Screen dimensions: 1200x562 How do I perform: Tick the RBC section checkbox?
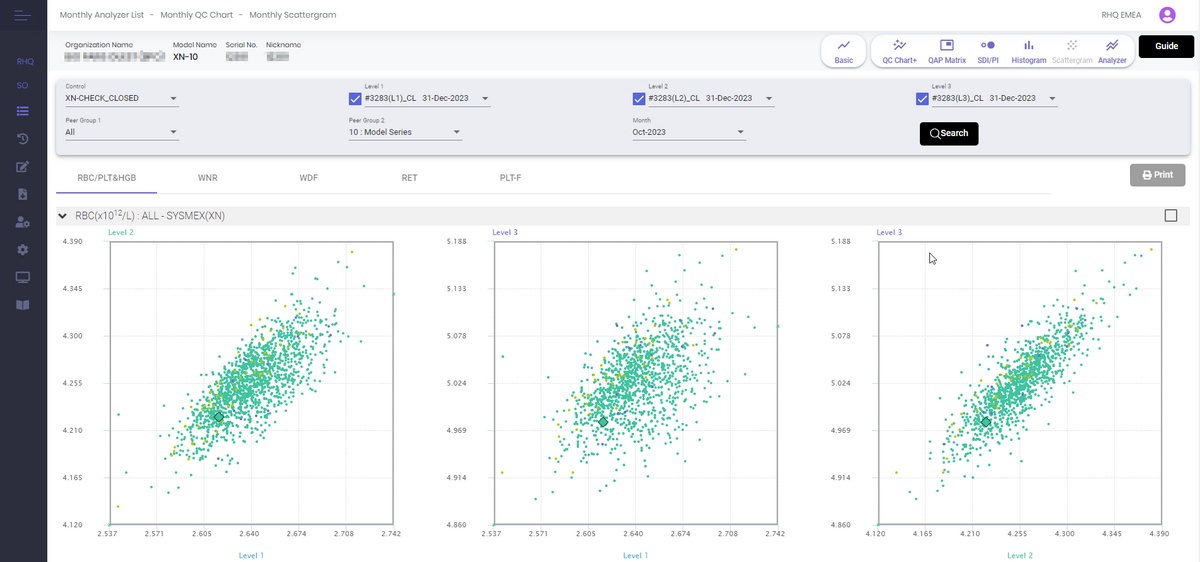click(1171, 215)
